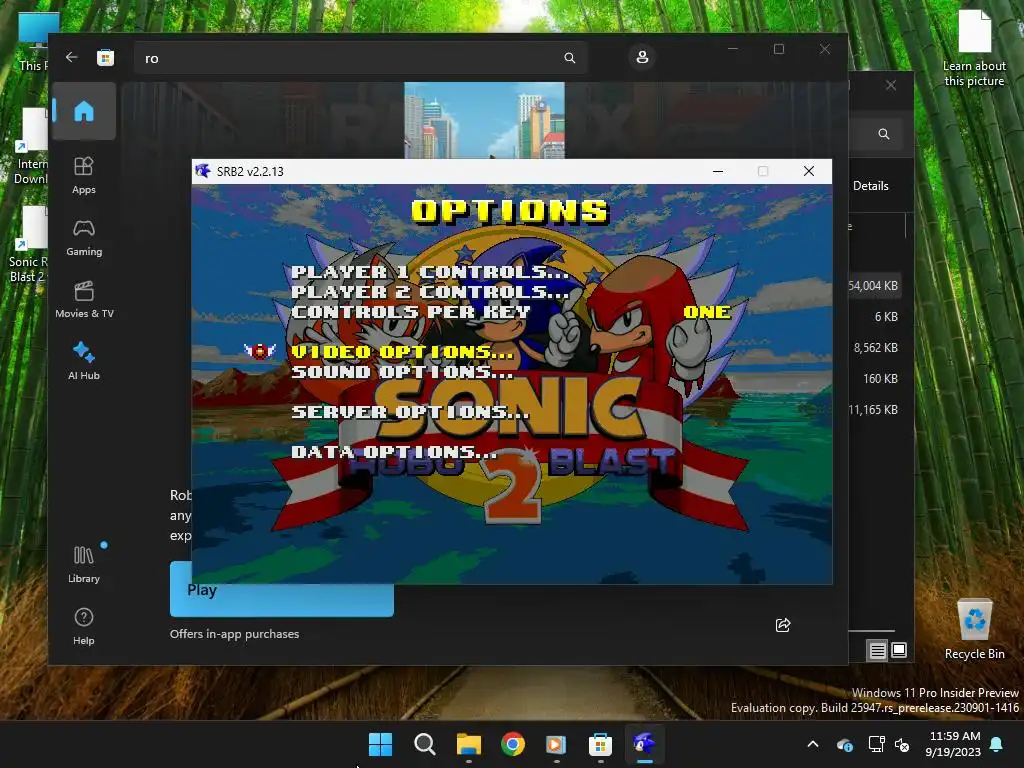The width and height of the screenshot is (1024, 768).
Task: Open notification bell in system tray
Action: [997, 744]
